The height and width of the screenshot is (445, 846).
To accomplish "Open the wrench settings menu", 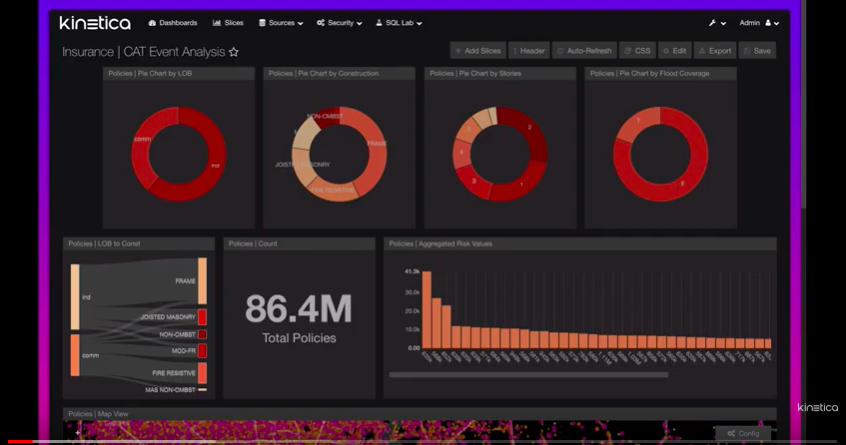I will (x=716, y=23).
